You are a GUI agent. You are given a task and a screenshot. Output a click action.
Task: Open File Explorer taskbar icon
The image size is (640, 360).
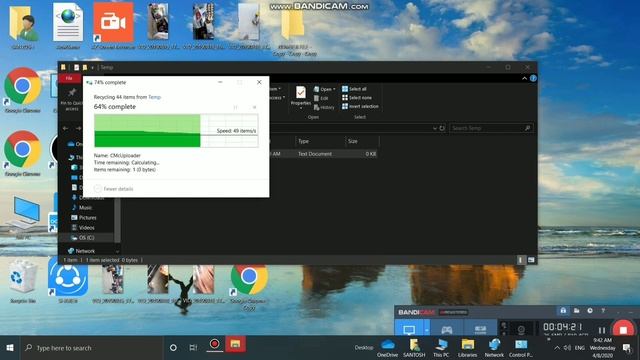pos(235,345)
